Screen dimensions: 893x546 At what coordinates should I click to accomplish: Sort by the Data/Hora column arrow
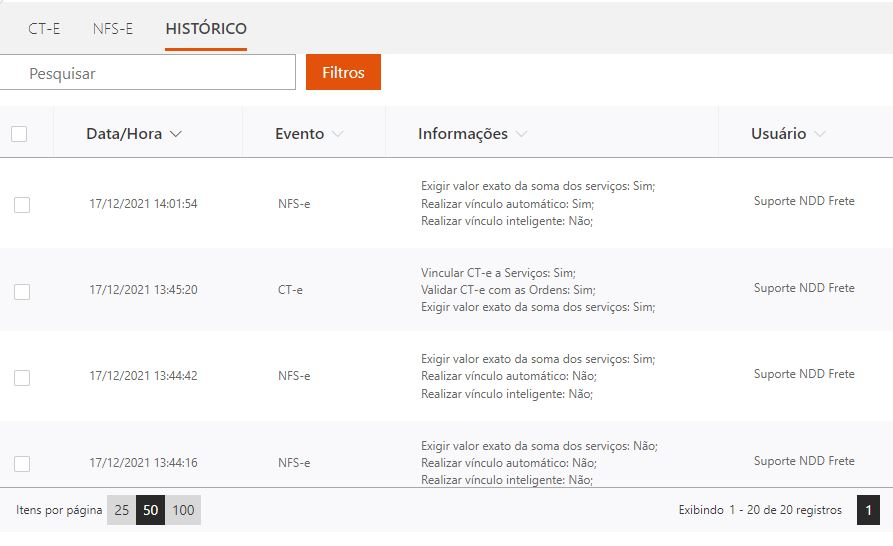point(176,134)
